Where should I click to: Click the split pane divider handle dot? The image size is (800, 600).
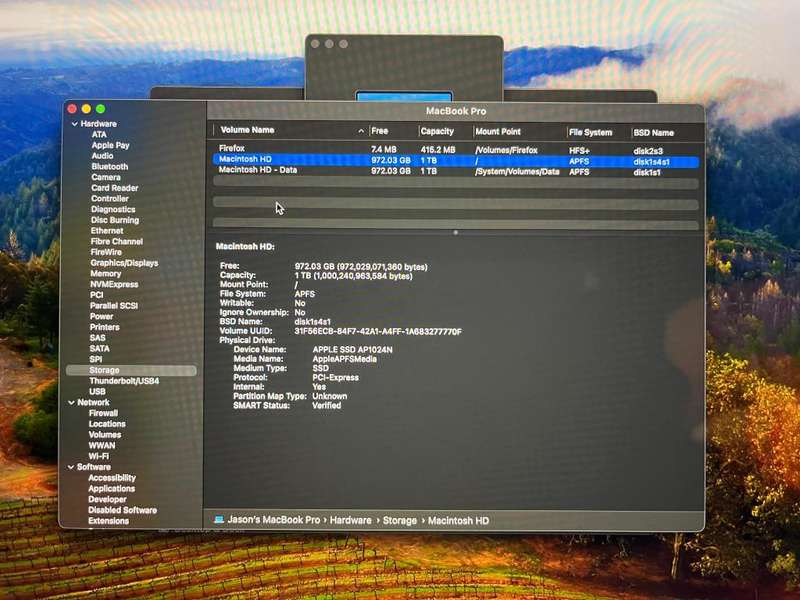(456, 233)
